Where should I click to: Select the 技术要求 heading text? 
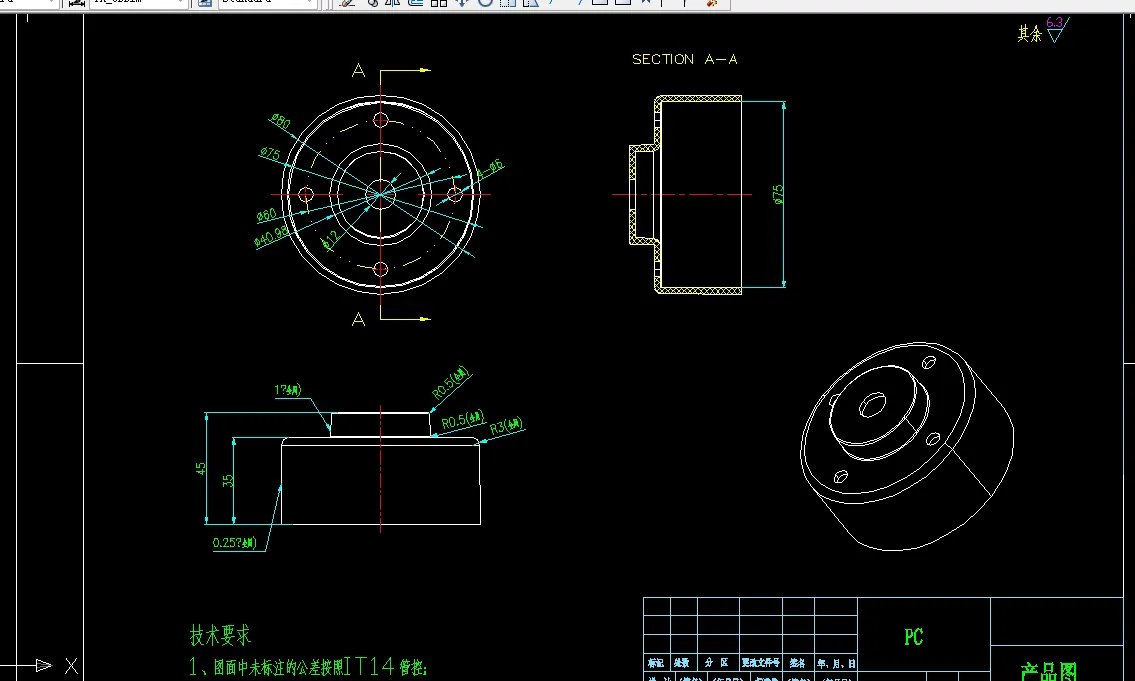(220, 635)
